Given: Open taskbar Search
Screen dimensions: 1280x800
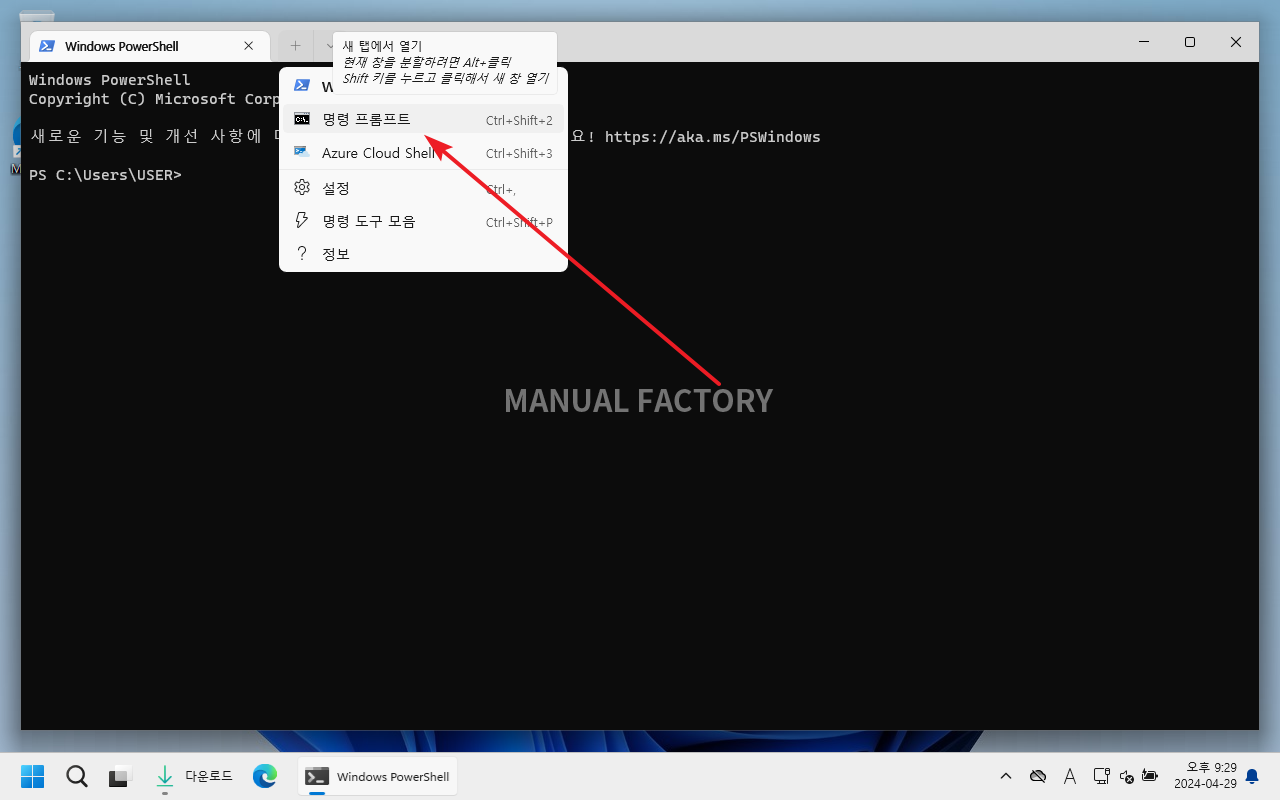Looking at the screenshot, I should tap(77, 776).
